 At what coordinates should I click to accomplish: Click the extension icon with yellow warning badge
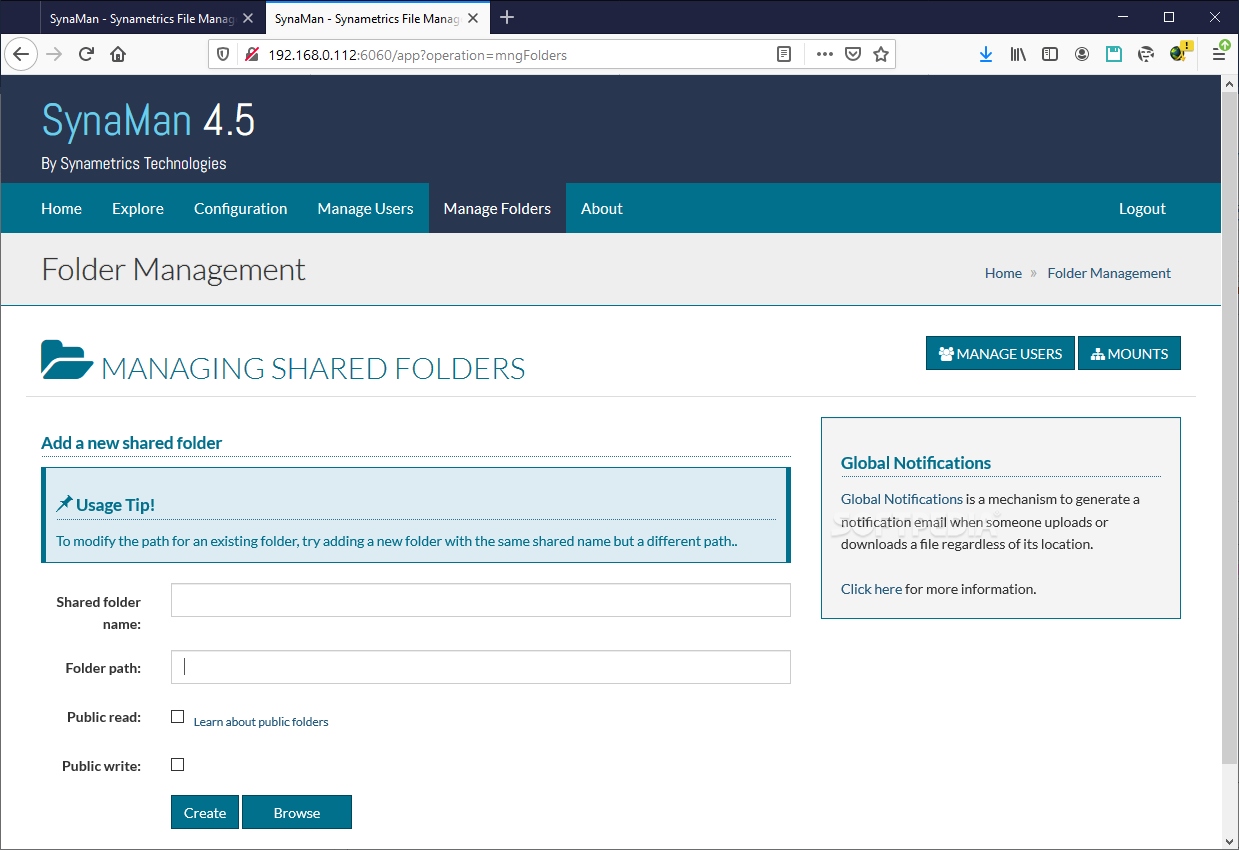pyautogui.click(x=1180, y=52)
